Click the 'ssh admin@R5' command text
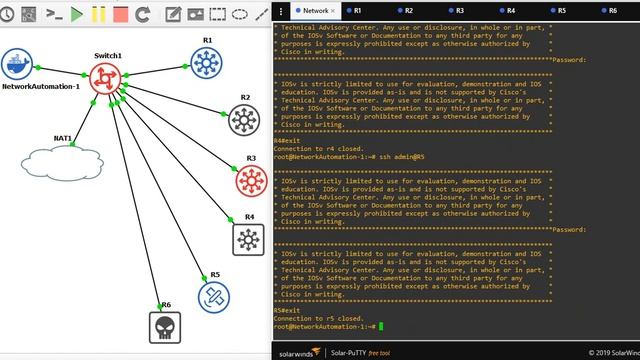 (x=402, y=157)
